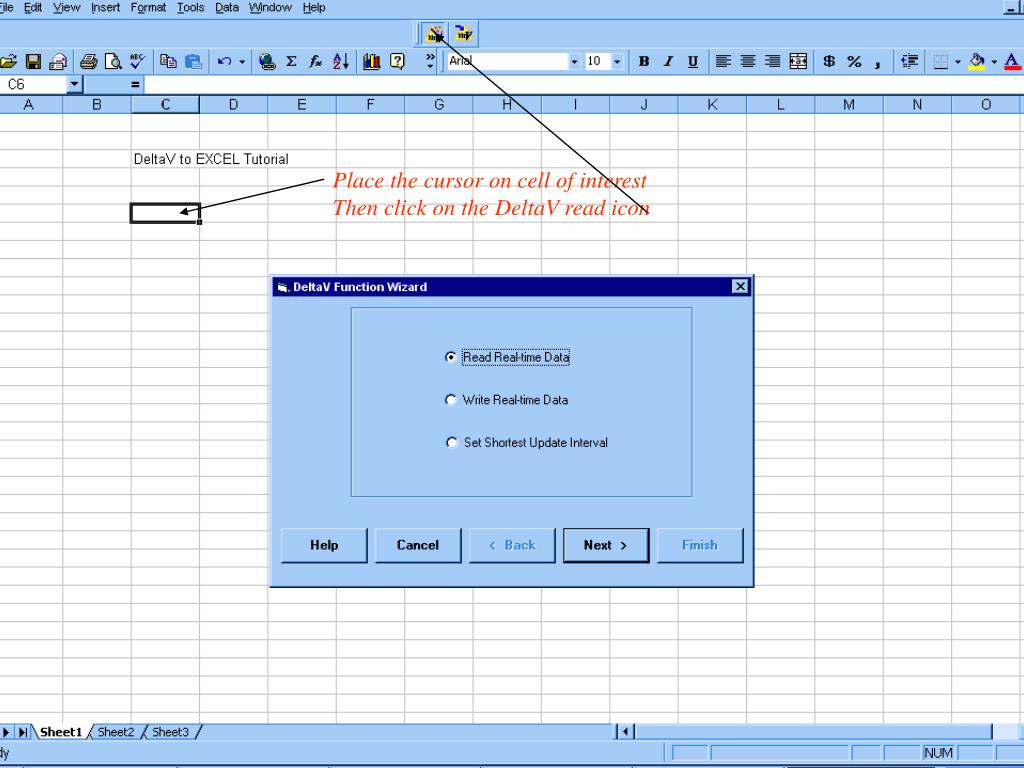1024x768 pixels.
Task: Click the Edit Formula equals button
Action: (135, 84)
